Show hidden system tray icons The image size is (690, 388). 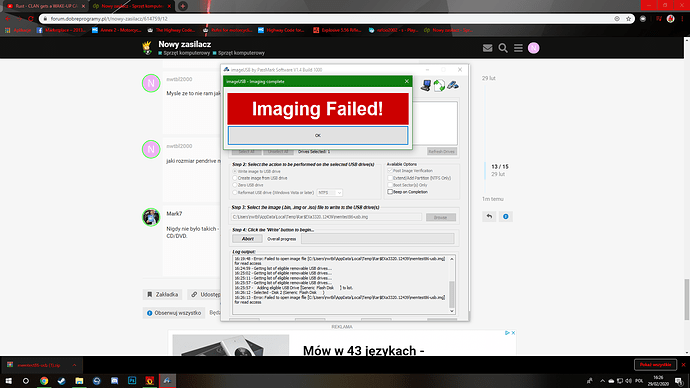pos(602,381)
